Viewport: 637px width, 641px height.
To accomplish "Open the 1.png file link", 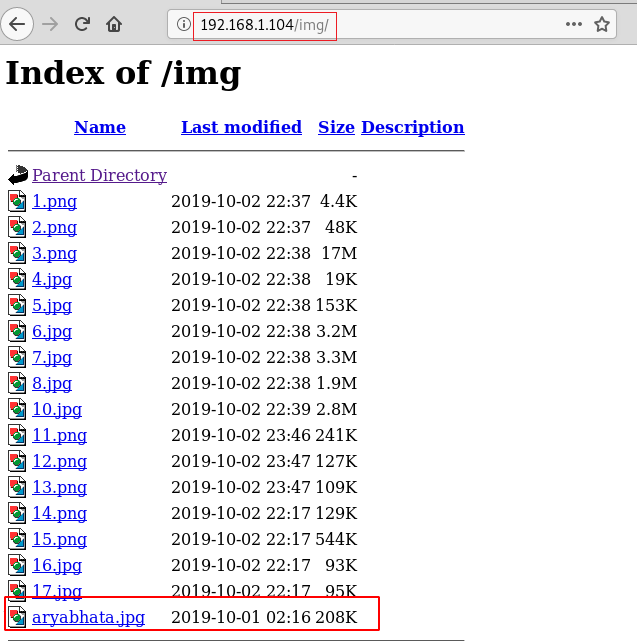I will (54, 202).
